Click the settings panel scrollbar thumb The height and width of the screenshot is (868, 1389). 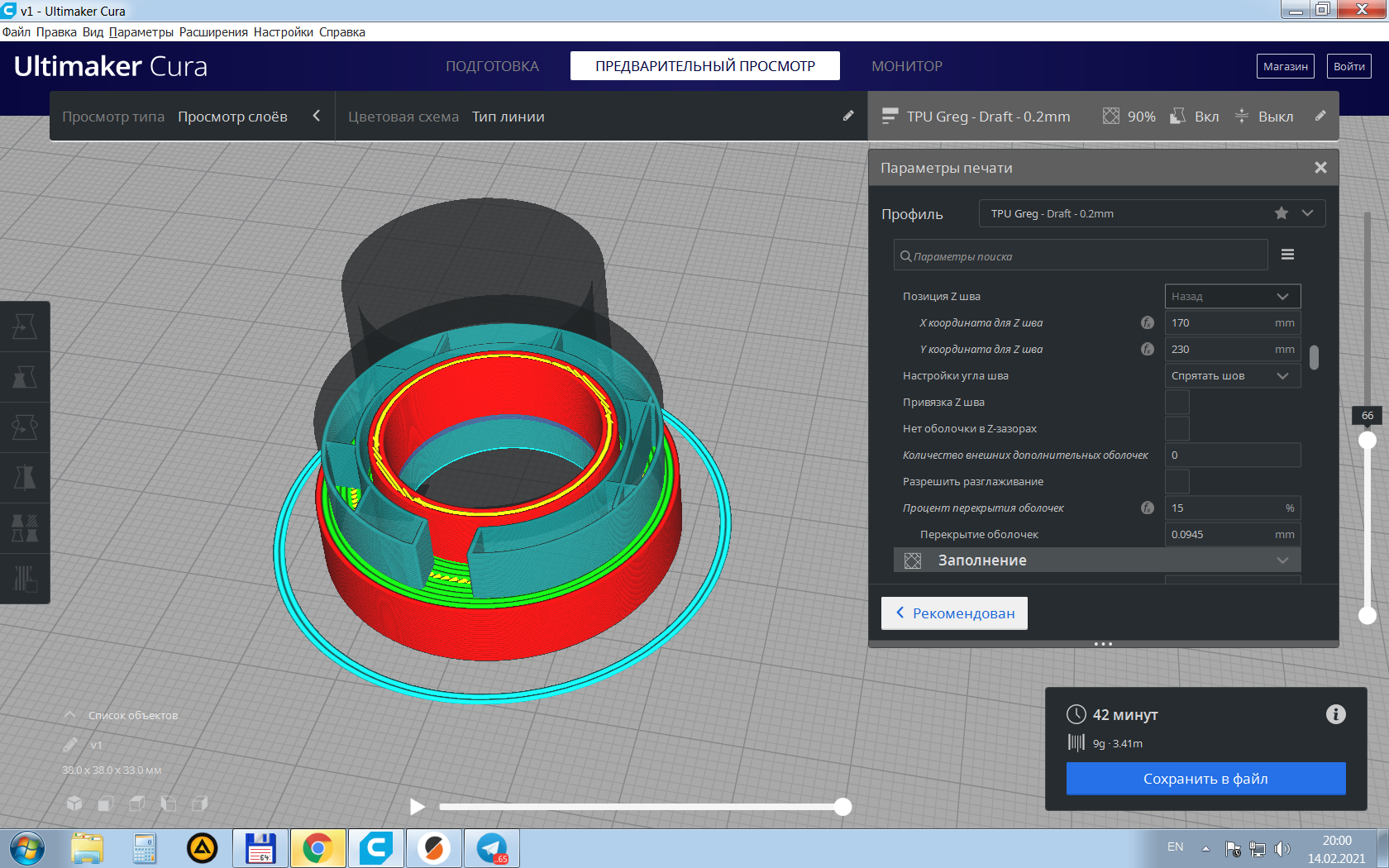pyautogui.click(x=1314, y=357)
